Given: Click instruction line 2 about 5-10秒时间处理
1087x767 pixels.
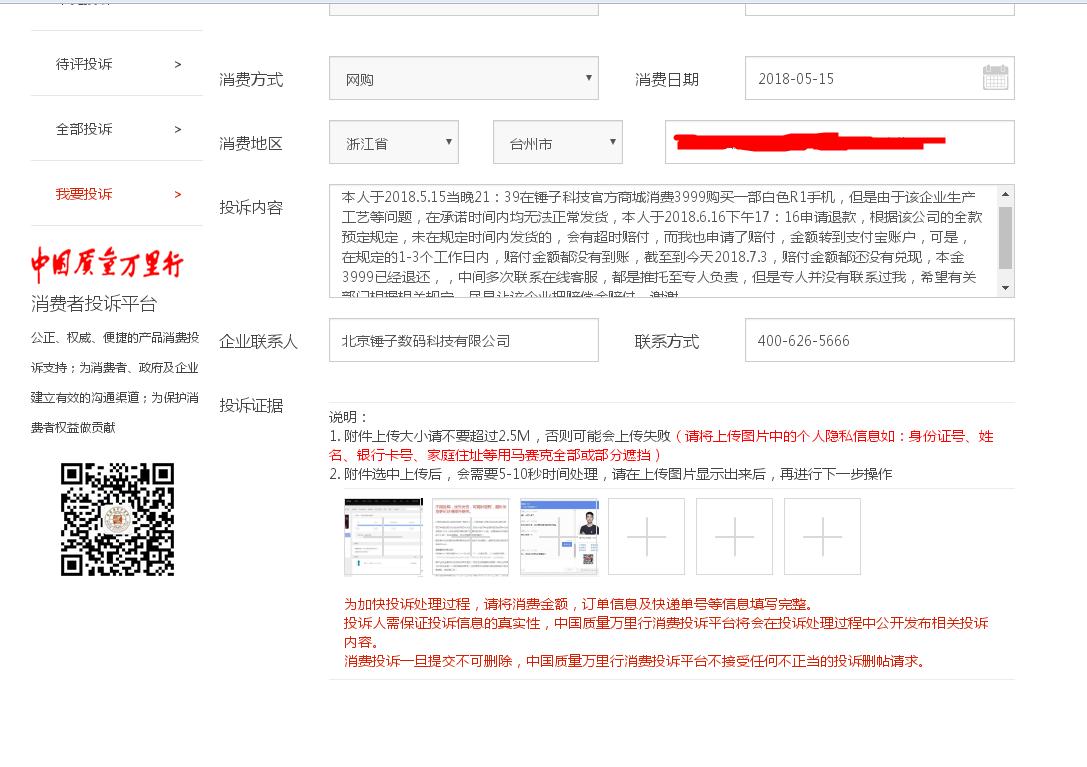Looking at the screenshot, I should pos(611,474).
